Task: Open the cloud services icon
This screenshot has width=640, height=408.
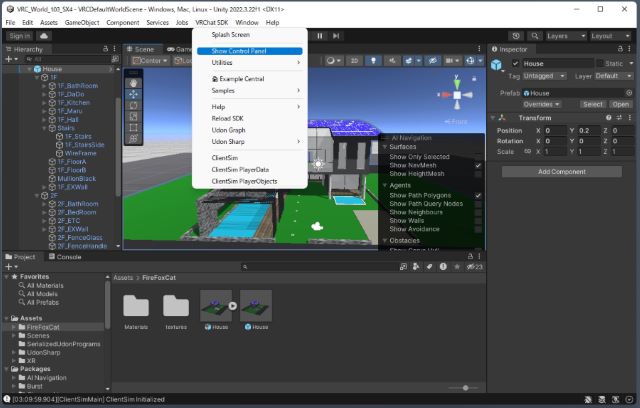Action: [x=44, y=36]
